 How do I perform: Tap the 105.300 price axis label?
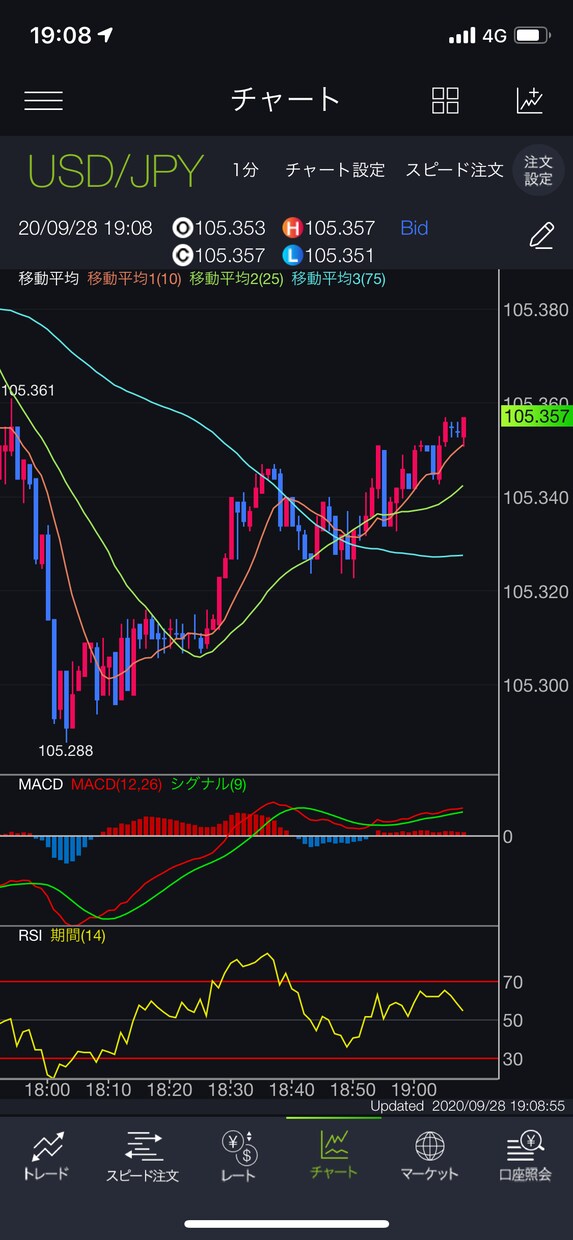[536, 686]
